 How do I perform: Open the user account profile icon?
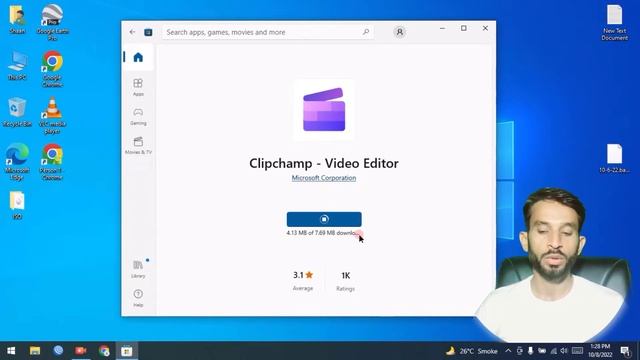(x=400, y=32)
